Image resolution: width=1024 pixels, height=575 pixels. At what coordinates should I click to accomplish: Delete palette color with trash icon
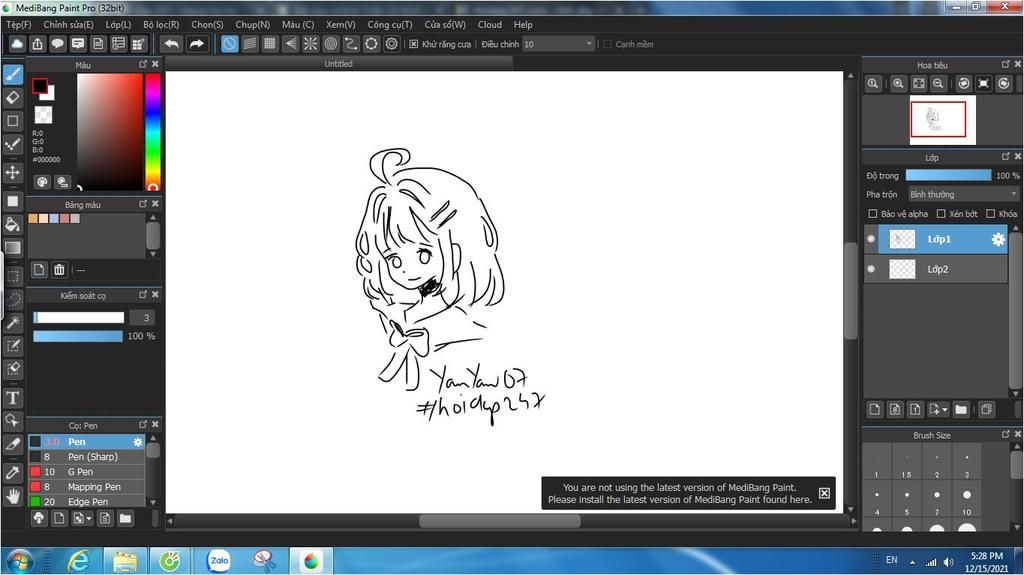click(x=59, y=269)
